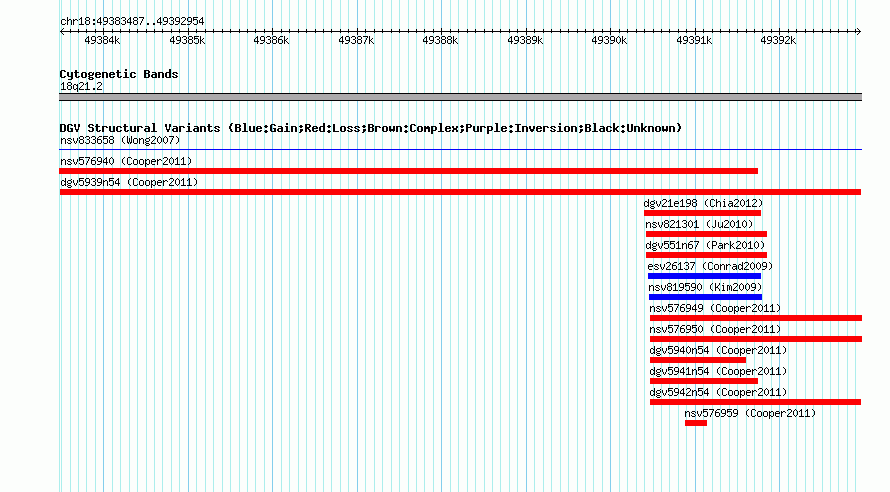The image size is (890, 492).
Task: Click the 18q21.2 band label
Action: tap(81, 86)
